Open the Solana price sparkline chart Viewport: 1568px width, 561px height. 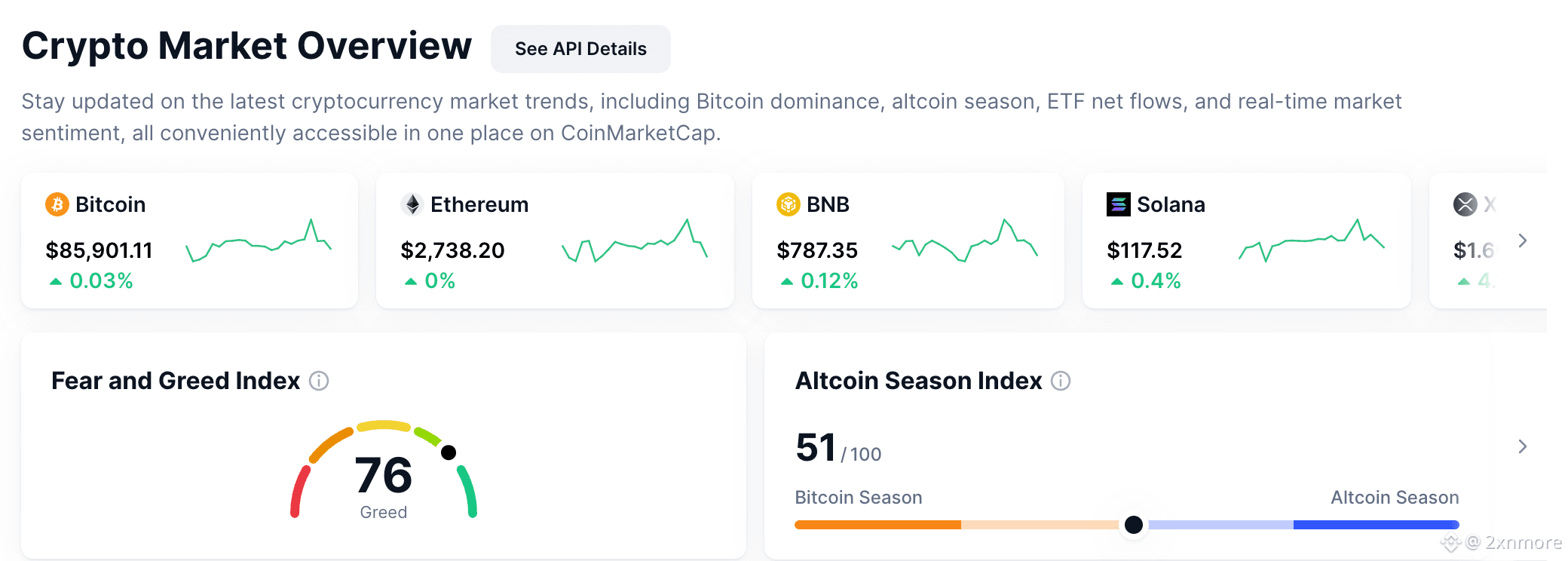1312,241
